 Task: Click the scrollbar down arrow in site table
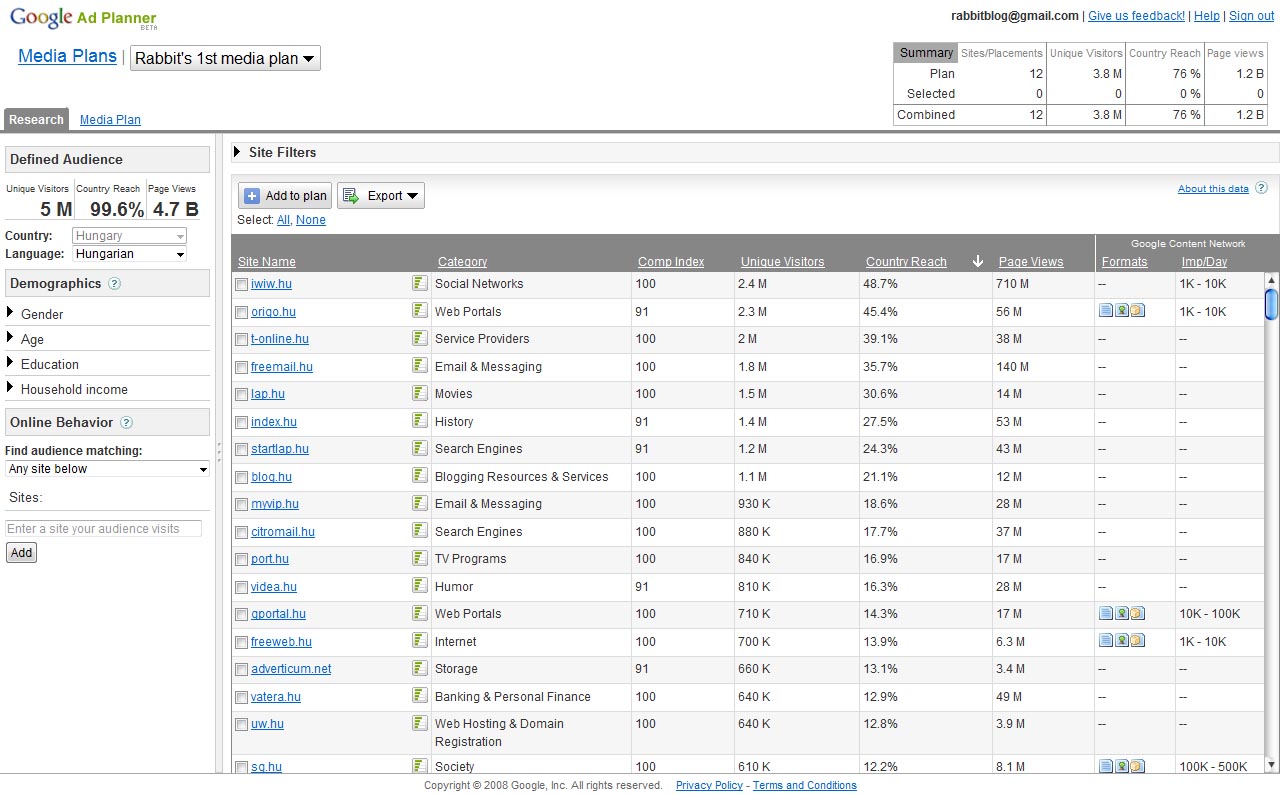tap(1271, 765)
